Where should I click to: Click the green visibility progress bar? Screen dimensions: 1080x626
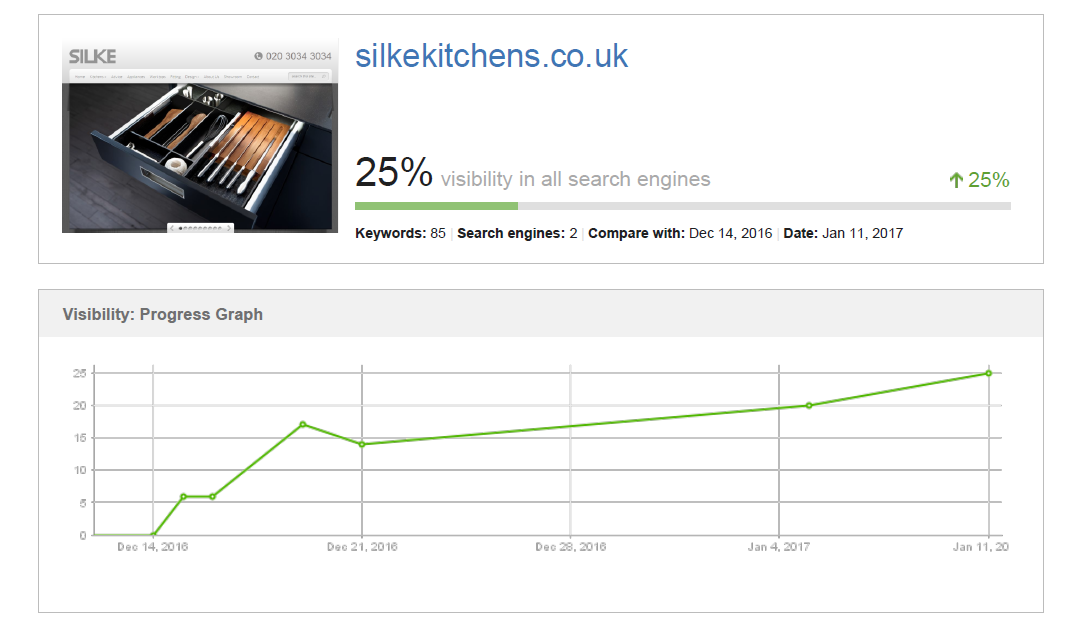point(436,206)
